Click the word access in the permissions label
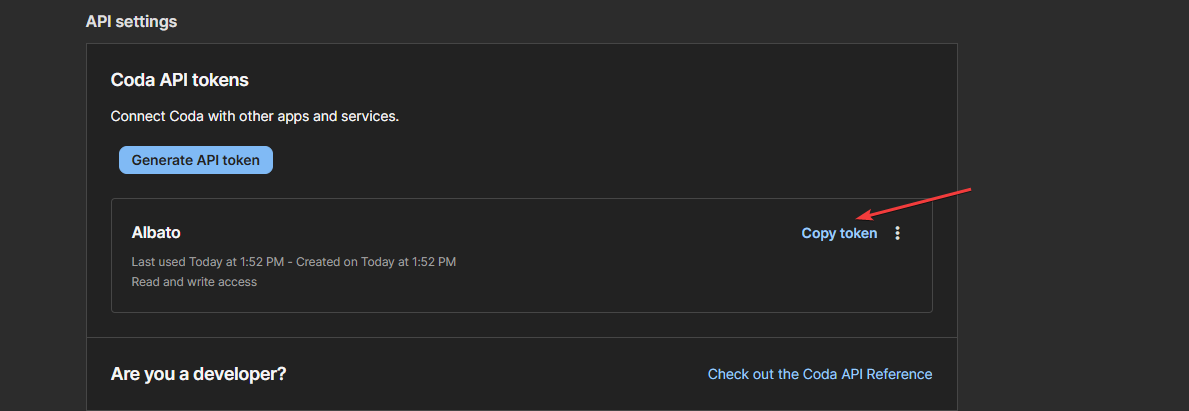 (237, 282)
